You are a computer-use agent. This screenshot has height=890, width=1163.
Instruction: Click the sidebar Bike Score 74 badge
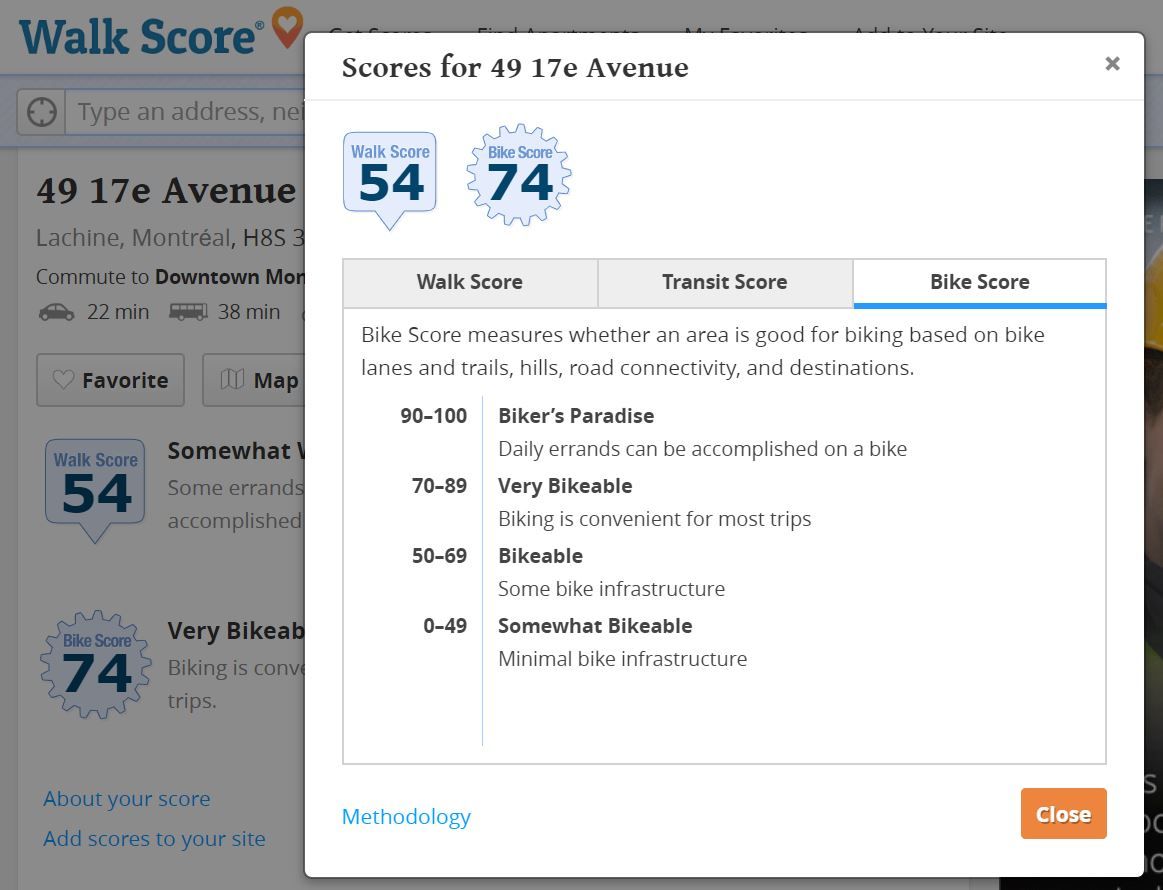(96, 664)
